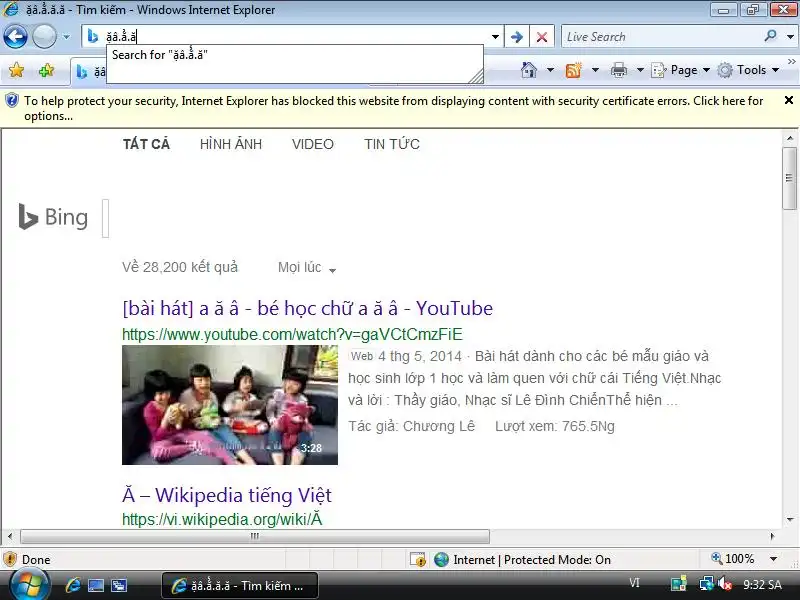This screenshot has width=800, height=600.
Task: Click the Switch between windows icon
Action: tap(119, 585)
